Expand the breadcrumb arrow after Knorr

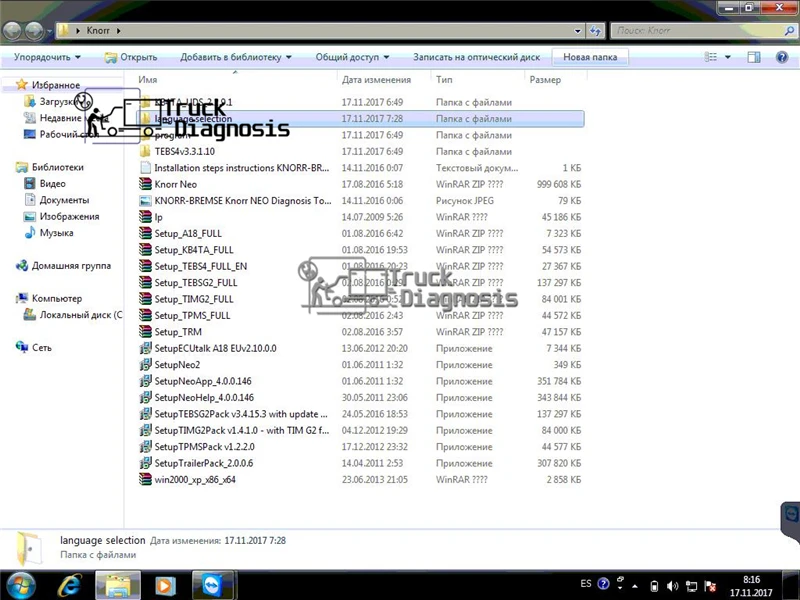pyautogui.click(x=118, y=31)
